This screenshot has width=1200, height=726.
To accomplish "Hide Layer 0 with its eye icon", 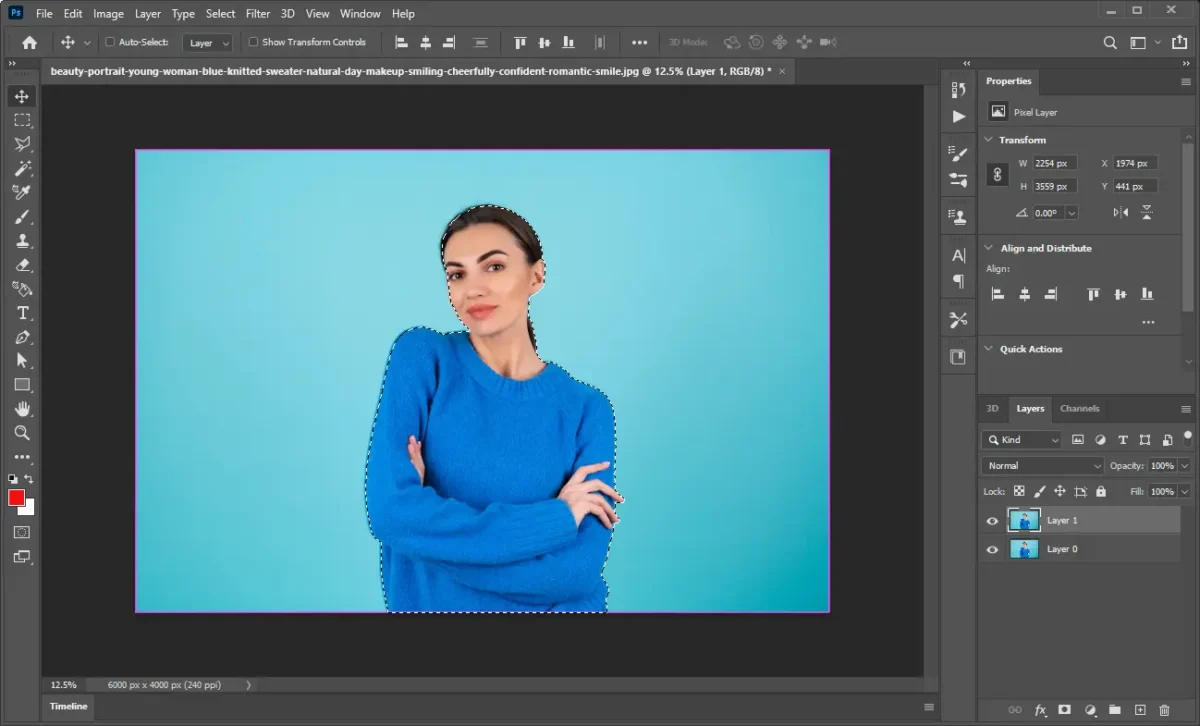I will click(x=992, y=549).
